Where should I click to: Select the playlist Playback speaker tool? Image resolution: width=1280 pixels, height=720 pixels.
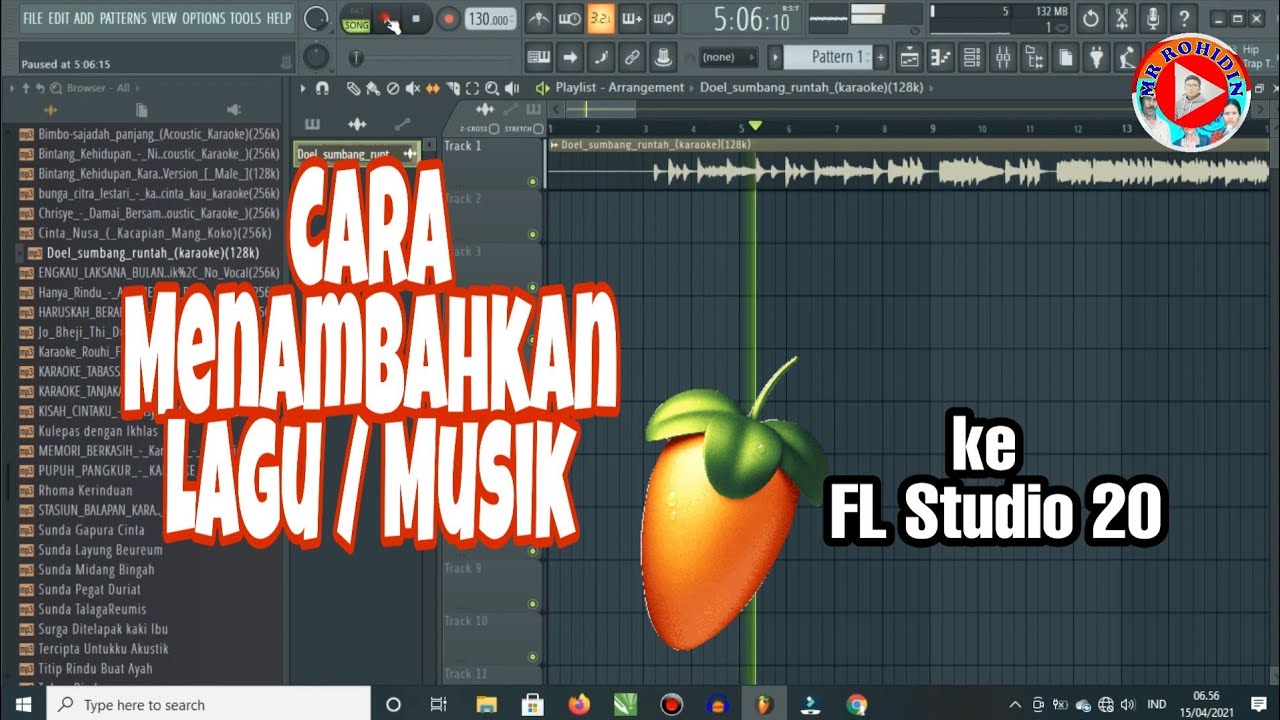pos(512,88)
